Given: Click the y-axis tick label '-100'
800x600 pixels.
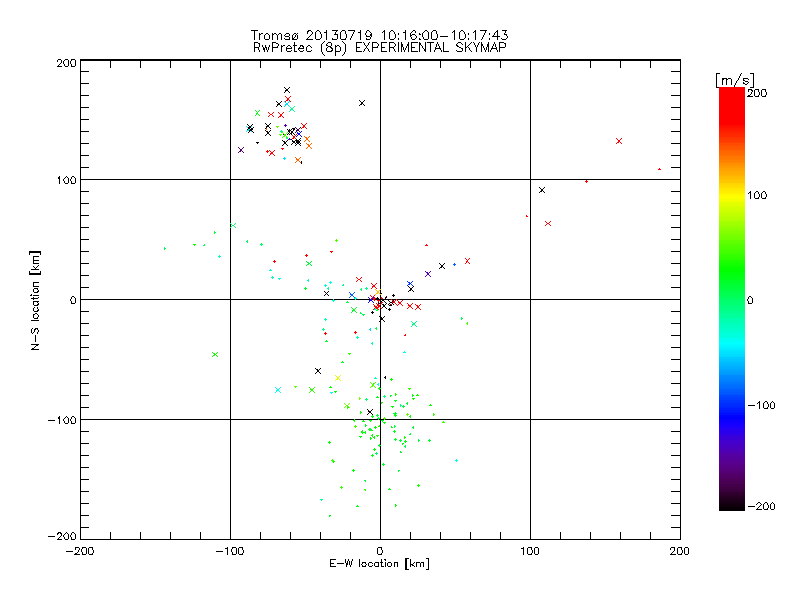Looking at the screenshot, I should (x=62, y=420).
